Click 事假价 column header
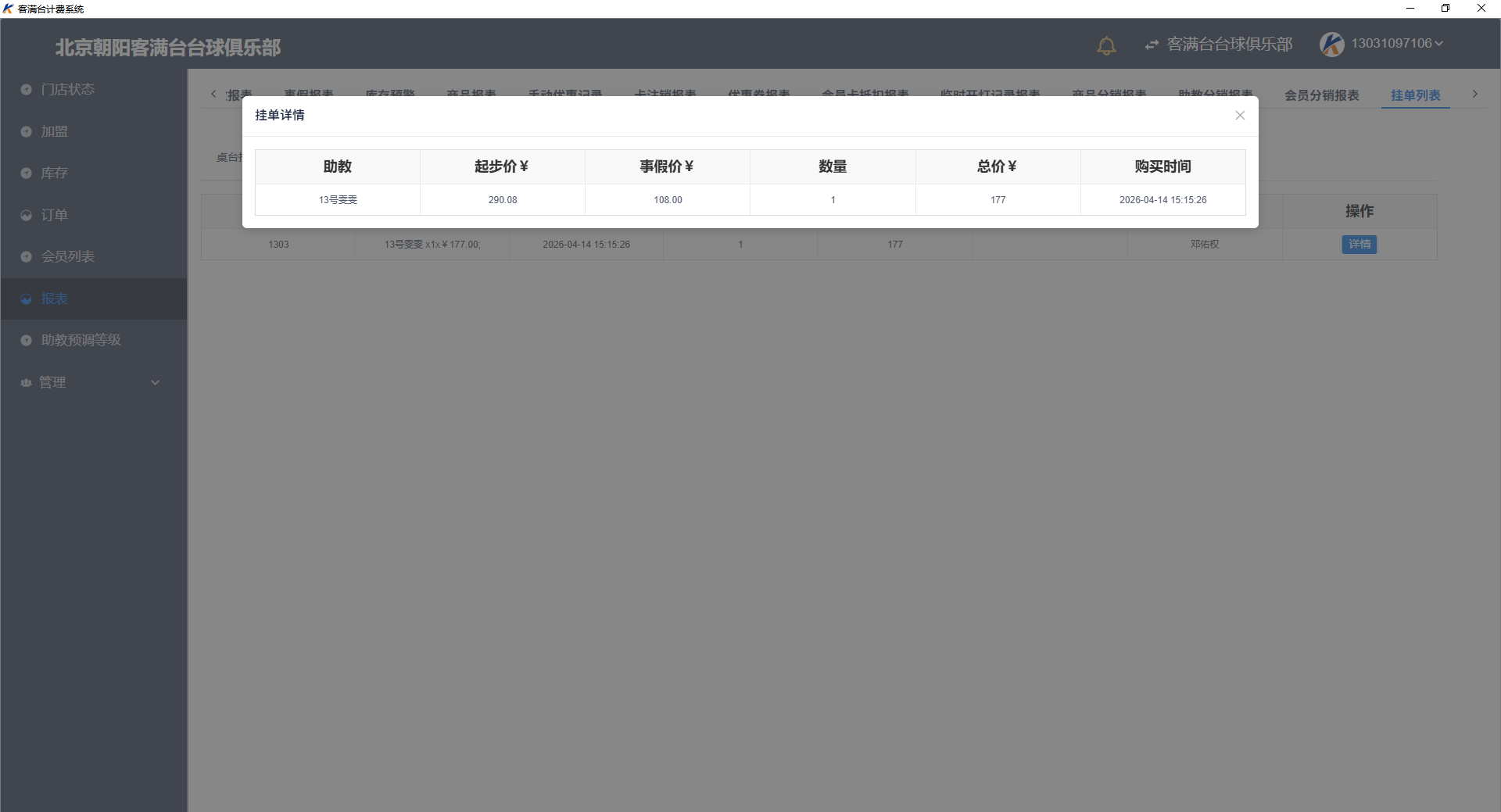The width and height of the screenshot is (1501, 812). 667,166
